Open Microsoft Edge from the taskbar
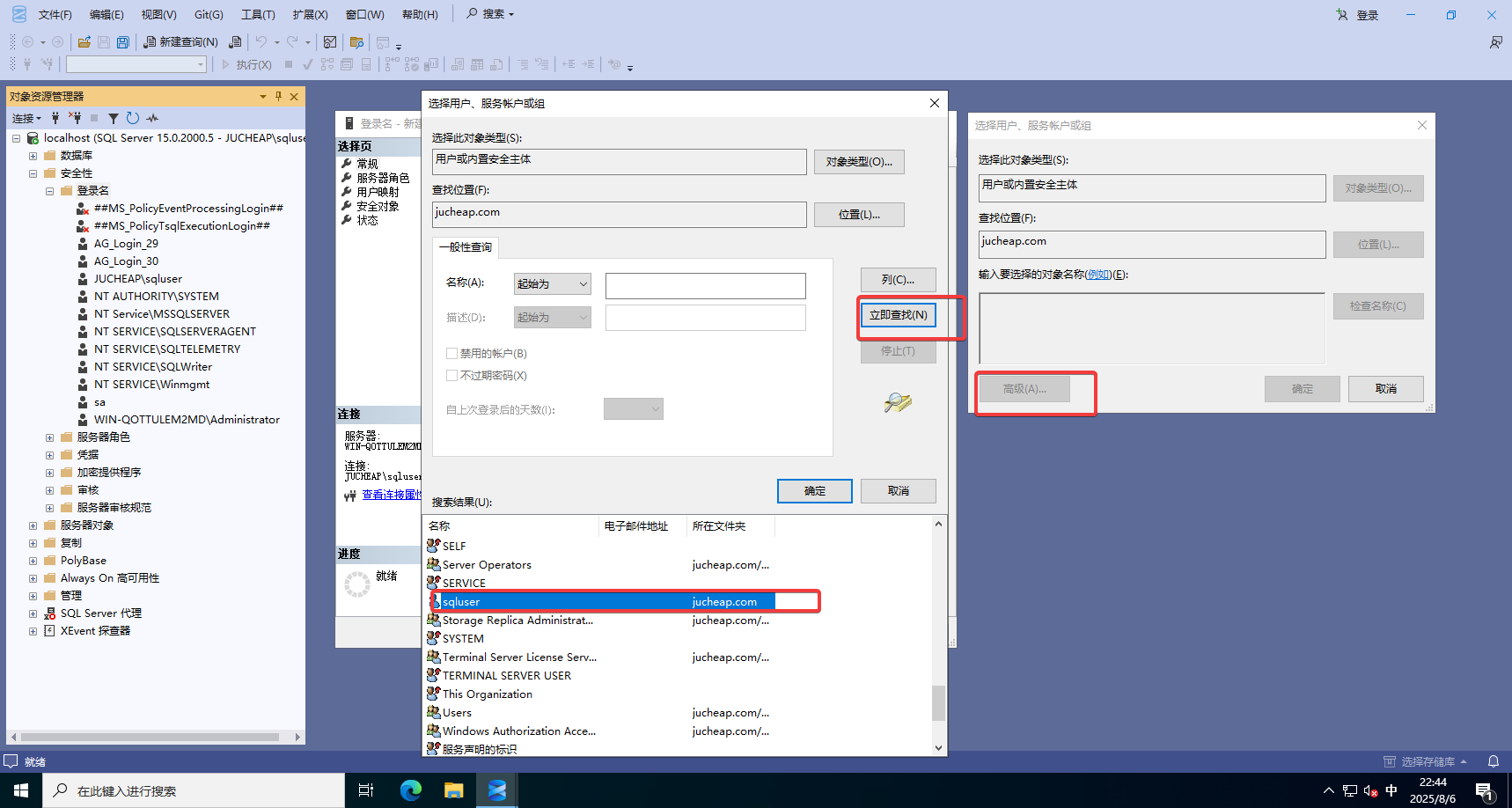 [410, 790]
